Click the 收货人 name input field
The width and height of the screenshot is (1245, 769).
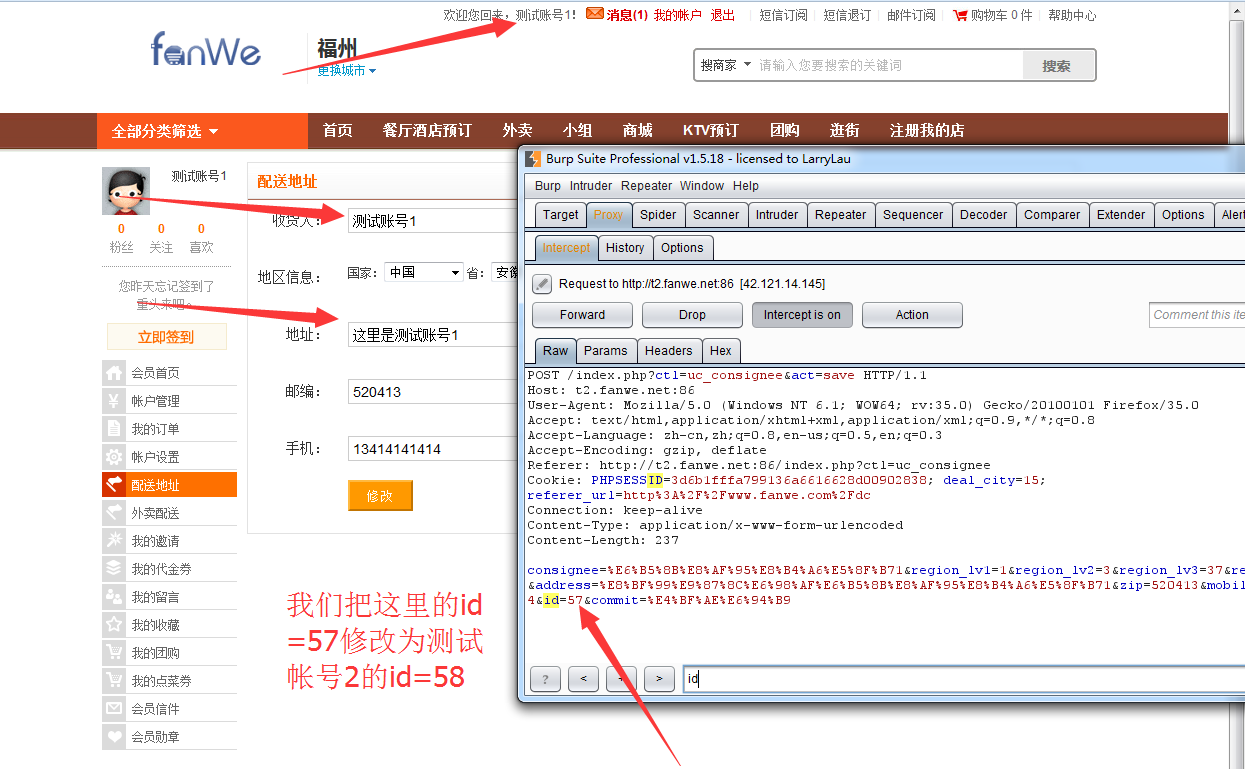click(x=432, y=221)
